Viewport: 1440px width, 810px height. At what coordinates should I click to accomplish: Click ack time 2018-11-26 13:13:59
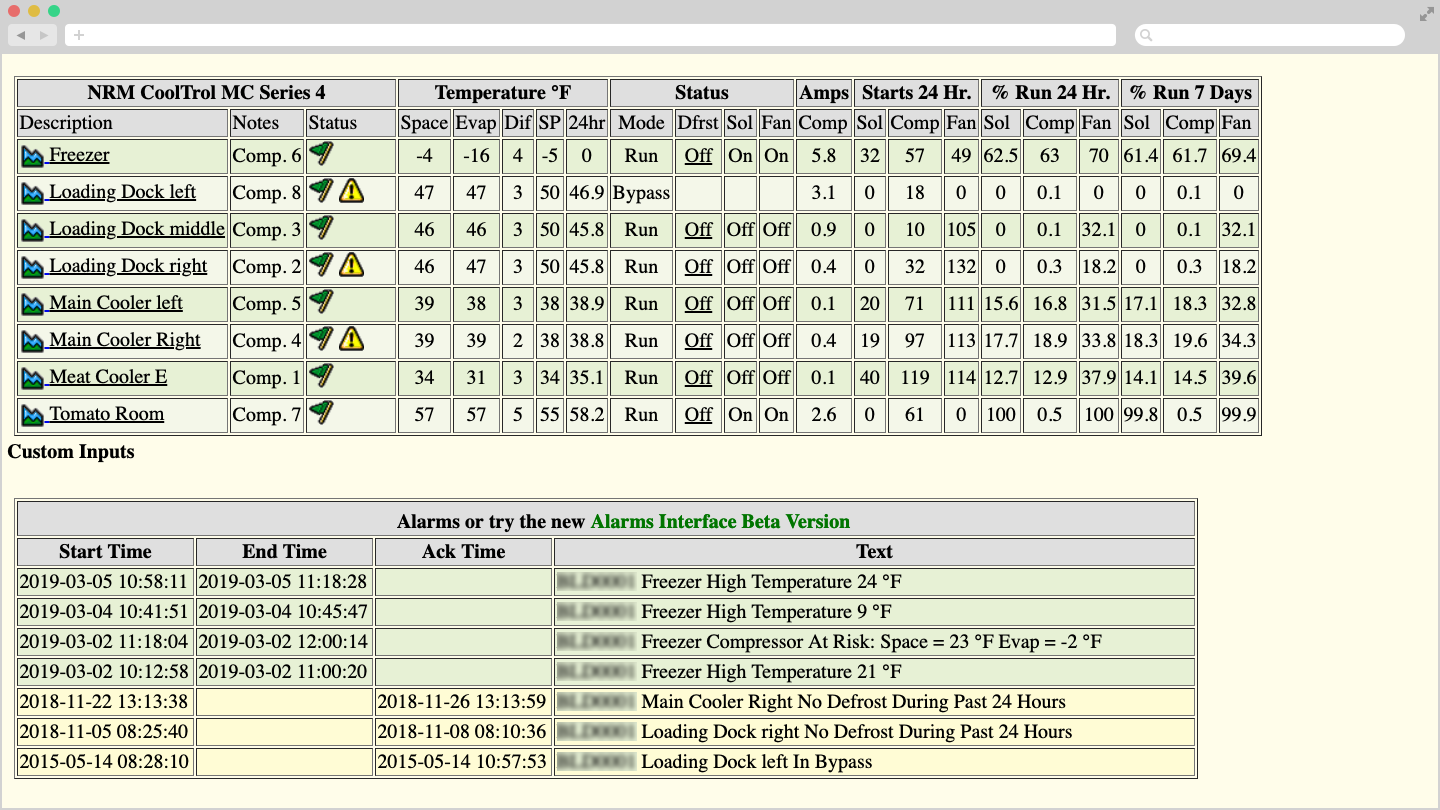(x=464, y=702)
